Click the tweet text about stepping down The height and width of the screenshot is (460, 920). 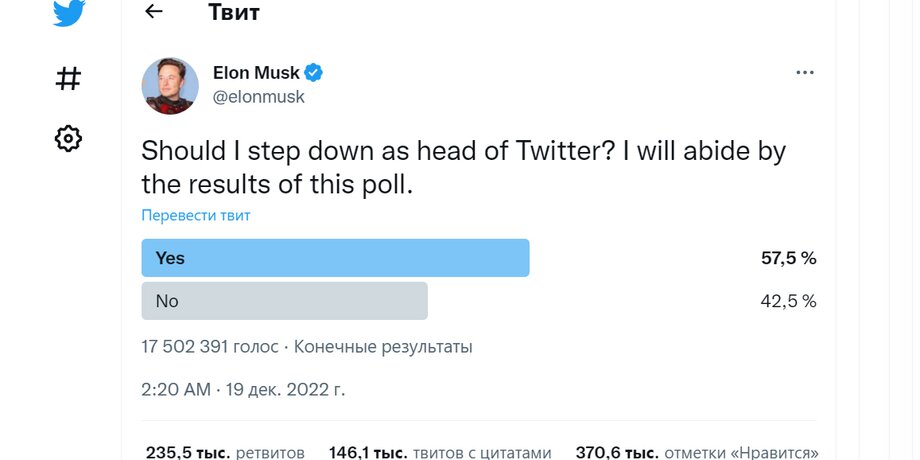[x=463, y=167]
